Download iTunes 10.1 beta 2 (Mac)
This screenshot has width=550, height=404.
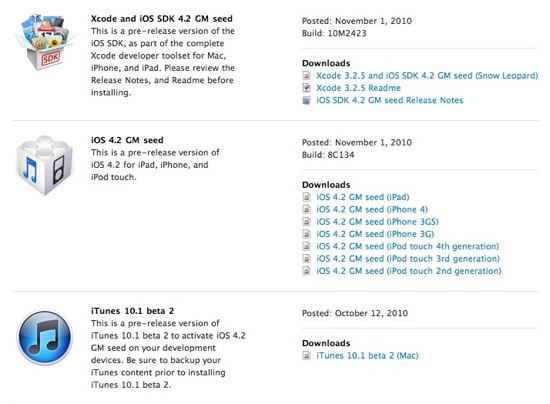tap(367, 356)
